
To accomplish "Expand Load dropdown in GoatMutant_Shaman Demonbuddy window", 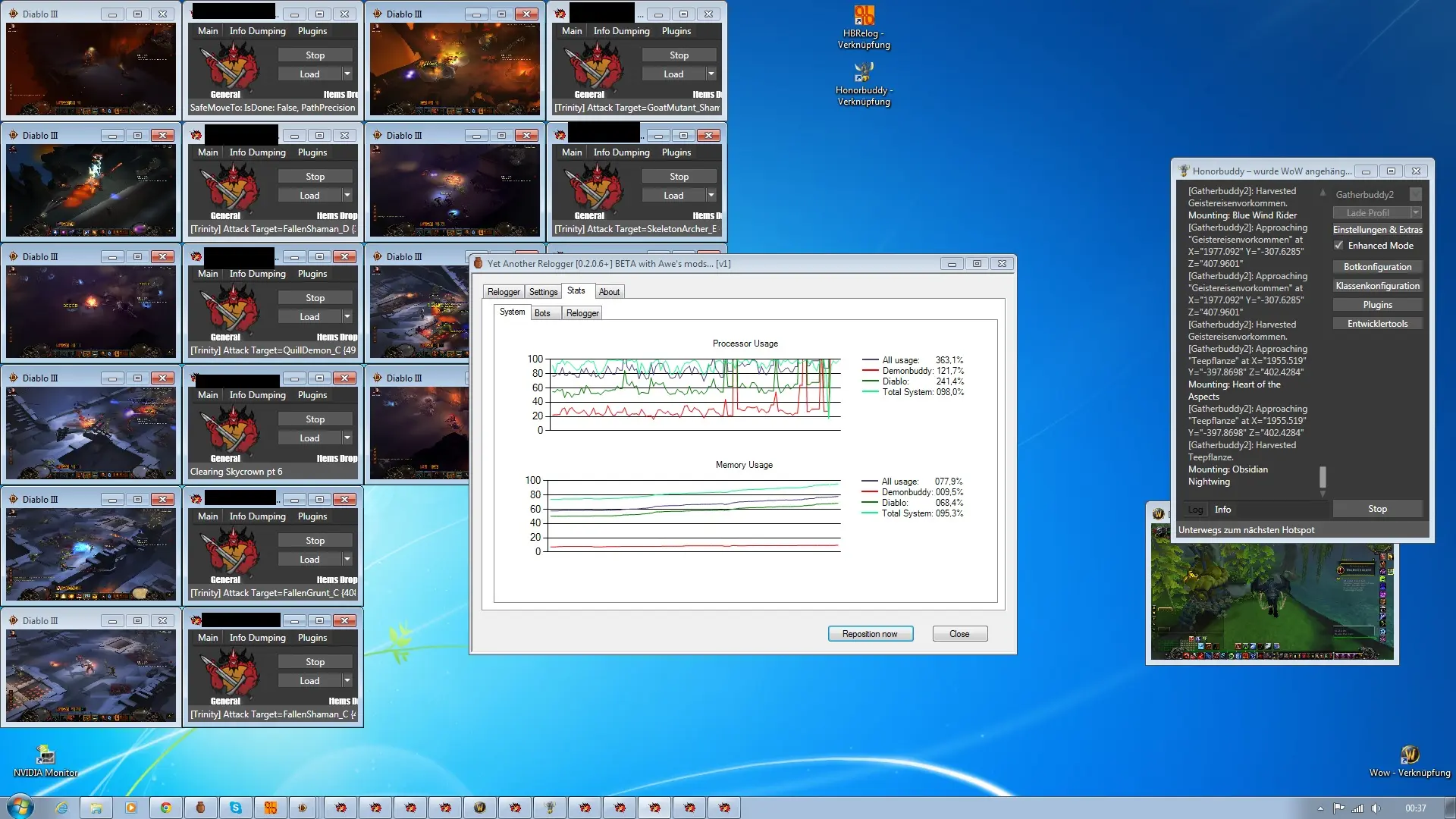I will [711, 74].
